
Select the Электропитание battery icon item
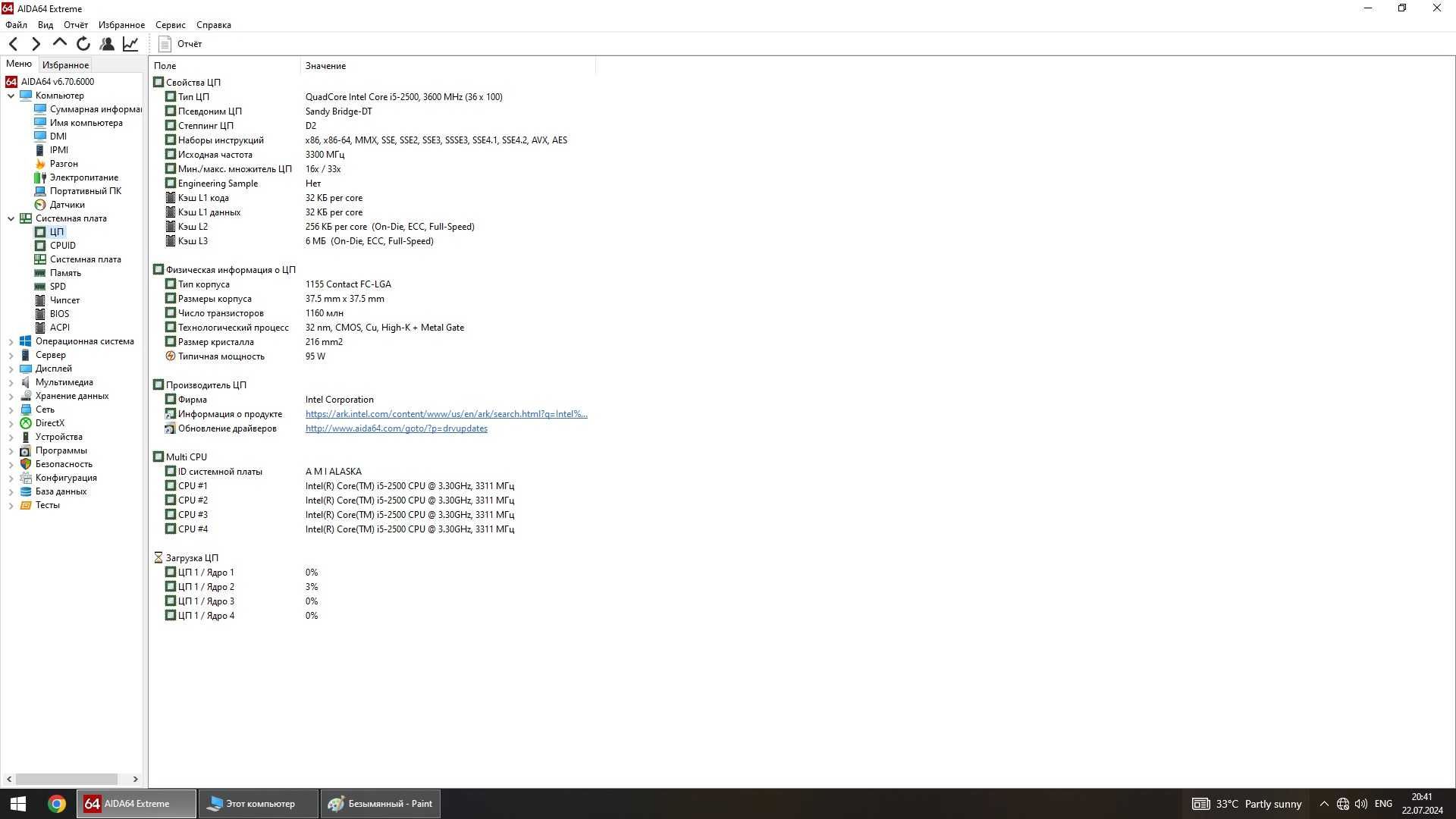click(40, 177)
